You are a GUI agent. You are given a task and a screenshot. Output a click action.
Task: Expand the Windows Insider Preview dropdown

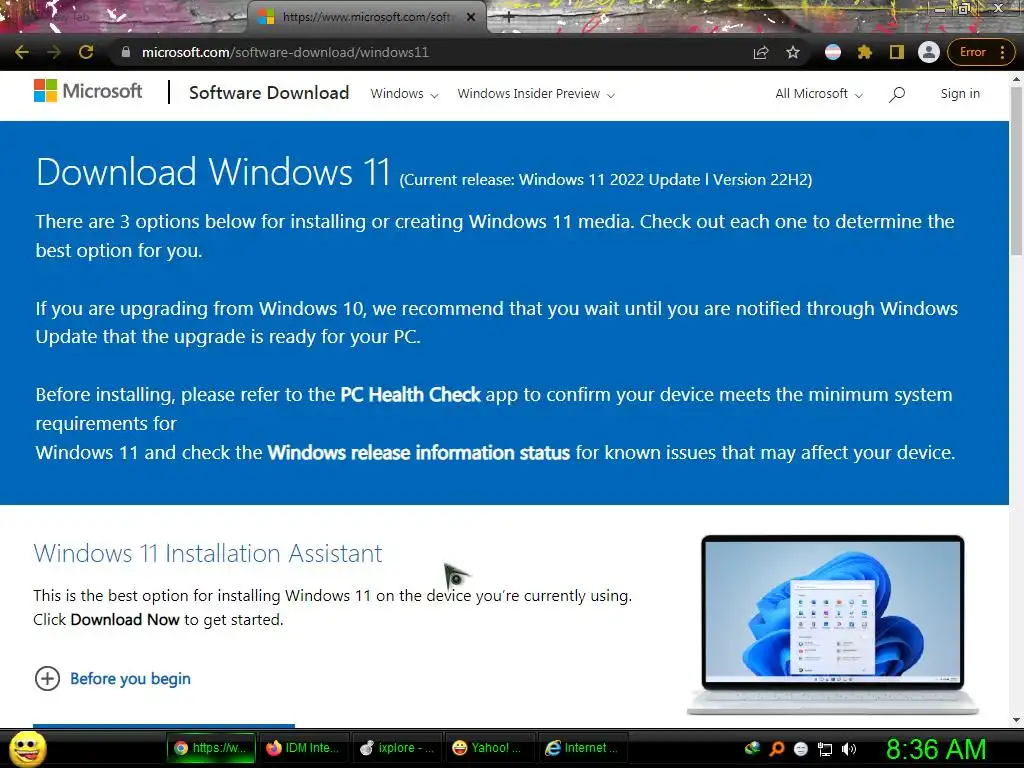pos(536,93)
